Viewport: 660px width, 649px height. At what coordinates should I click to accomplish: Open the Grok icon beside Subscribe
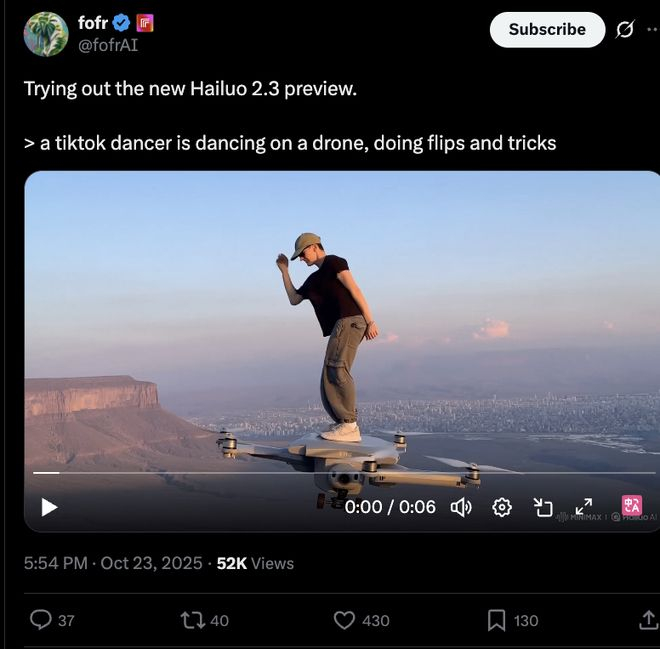pyautogui.click(x=625, y=30)
